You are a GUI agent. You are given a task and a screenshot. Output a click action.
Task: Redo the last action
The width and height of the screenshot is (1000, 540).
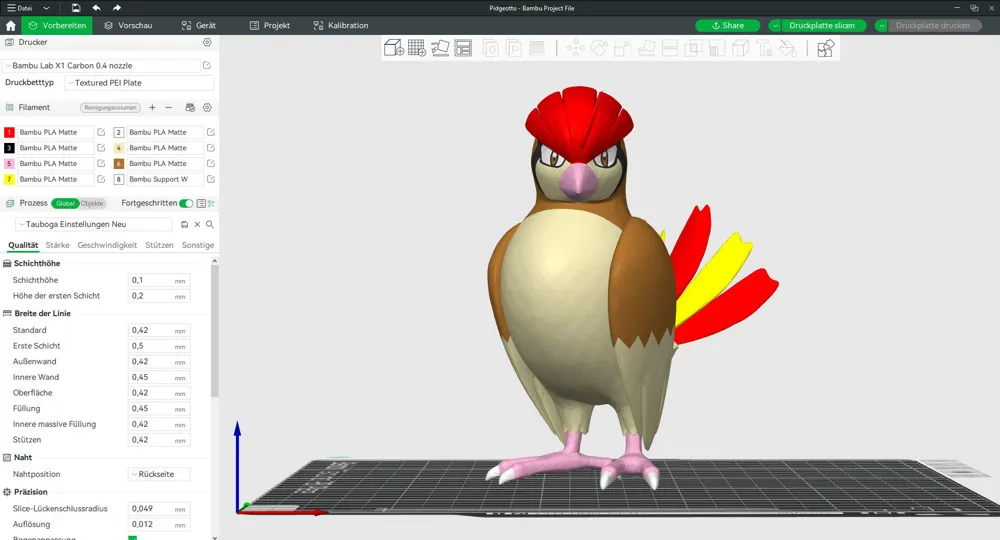(117, 8)
